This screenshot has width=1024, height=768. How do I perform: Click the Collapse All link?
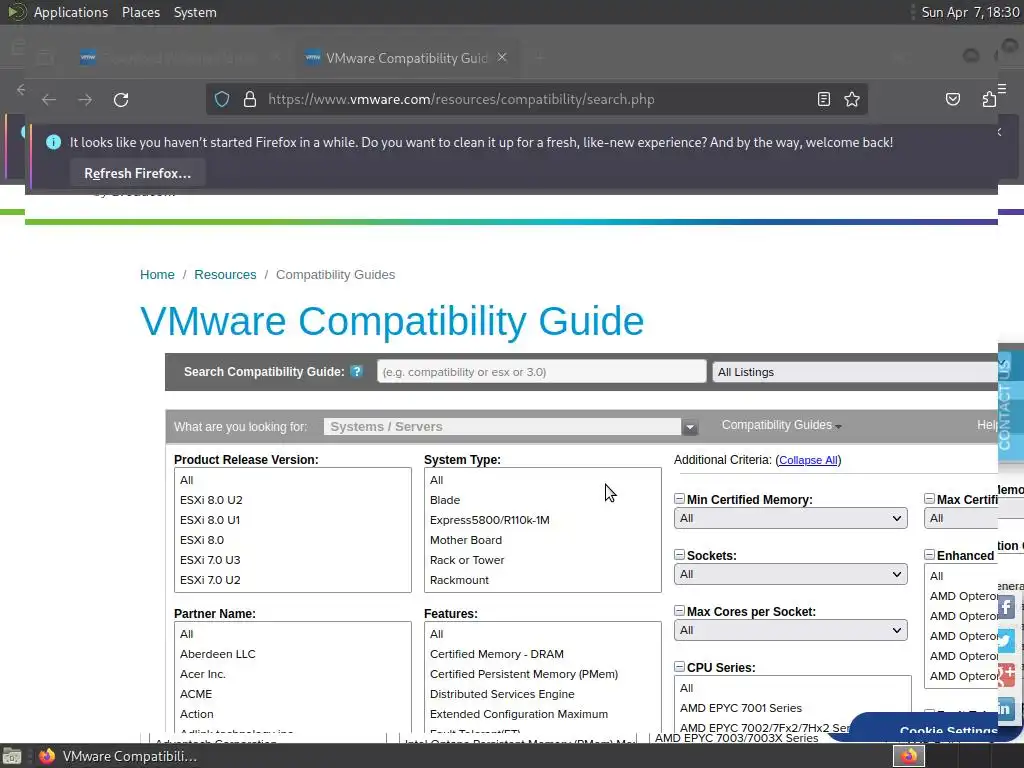coord(808,460)
